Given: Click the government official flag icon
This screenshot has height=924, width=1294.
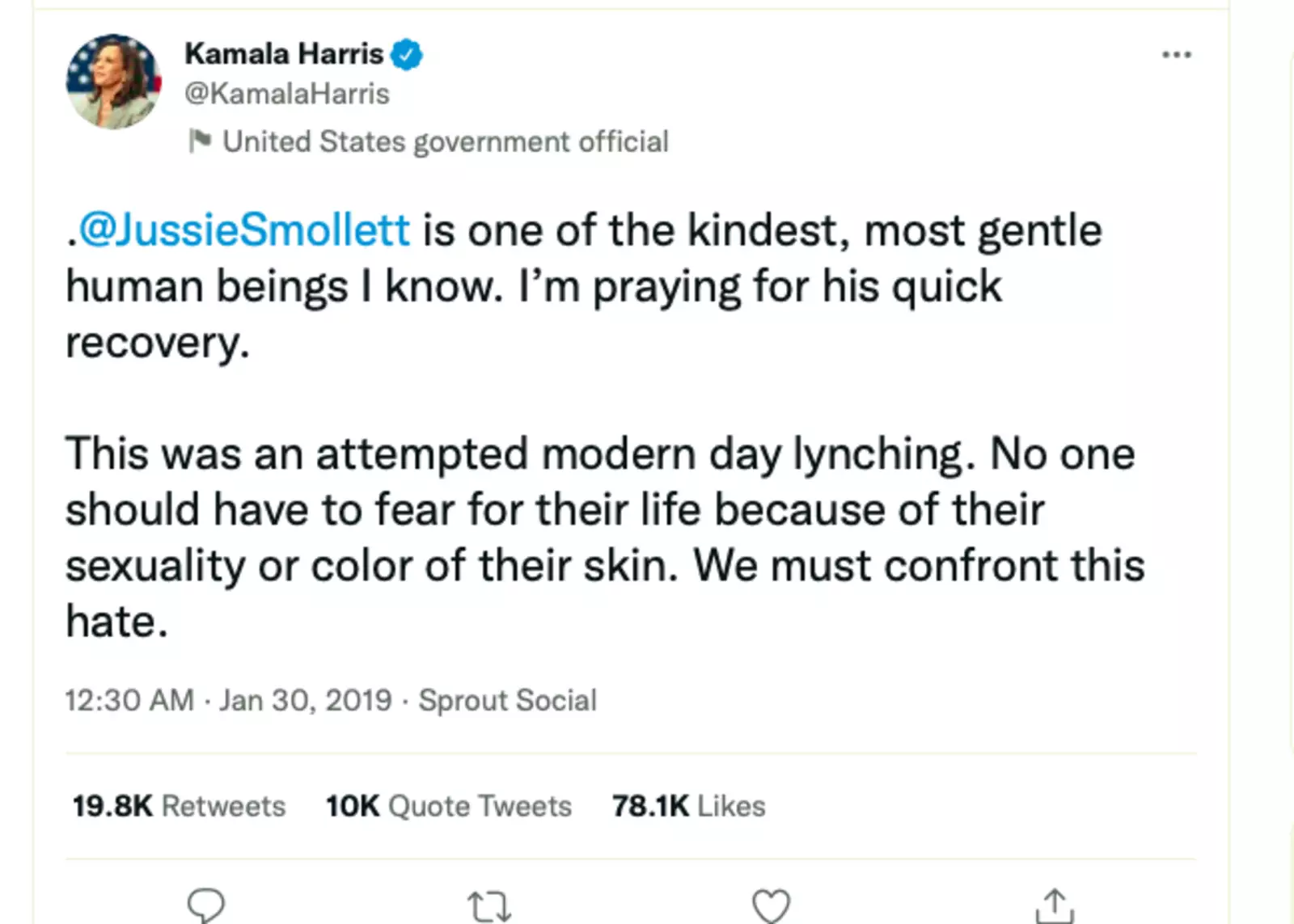Looking at the screenshot, I should 199,141.
